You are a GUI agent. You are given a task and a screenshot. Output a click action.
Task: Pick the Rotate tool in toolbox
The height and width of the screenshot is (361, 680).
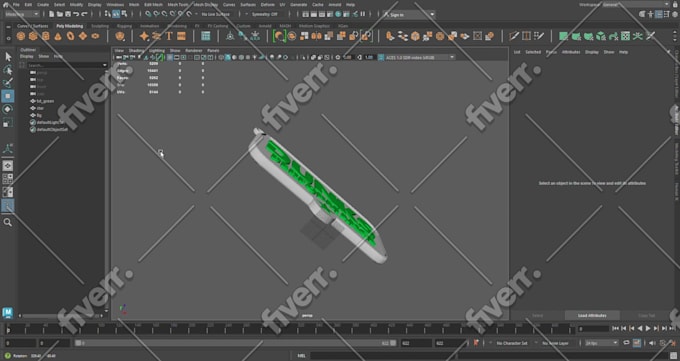(8, 109)
